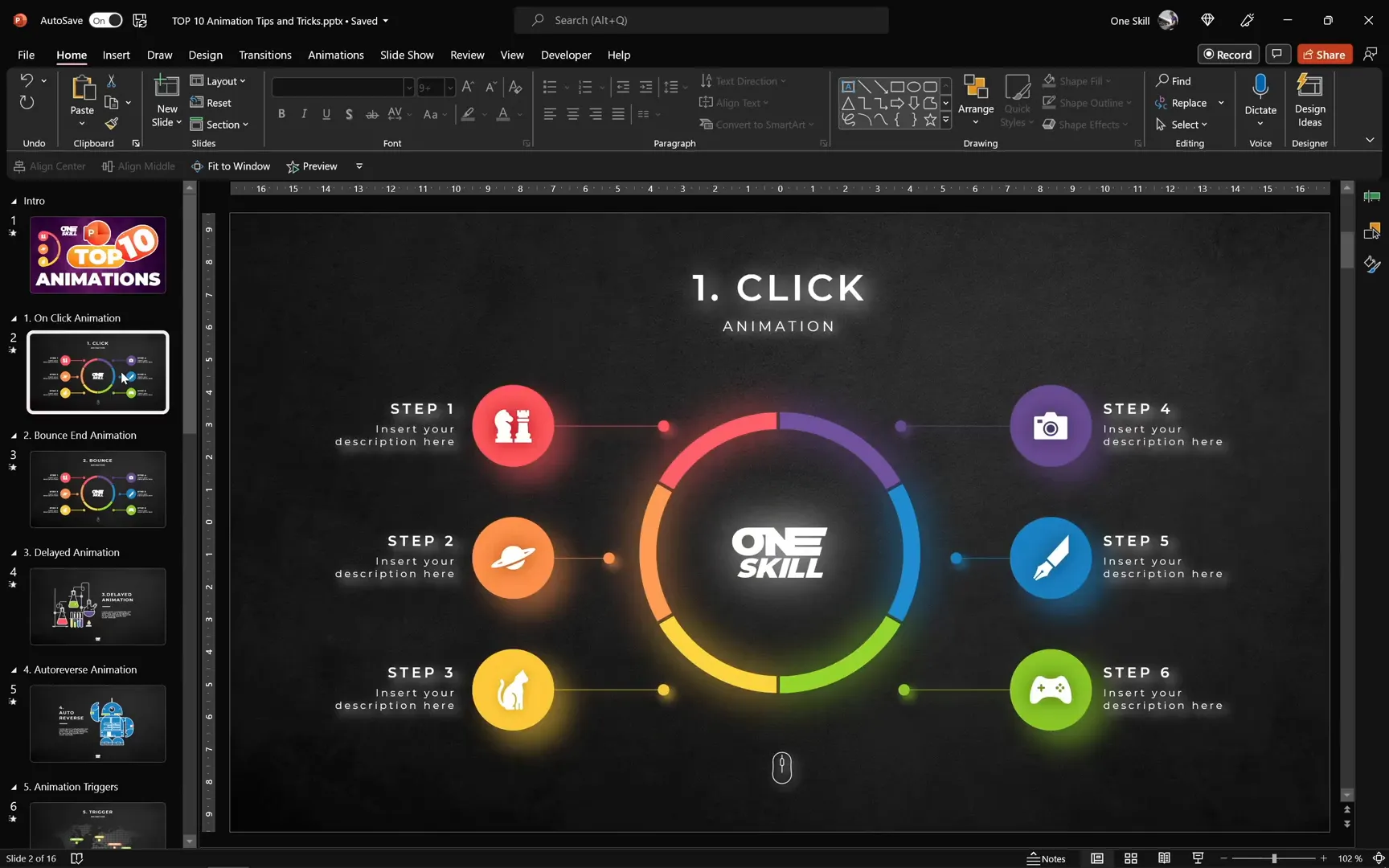Switch to the Animations tab
The height and width of the screenshot is (868, 1389).
coord(336,55)
